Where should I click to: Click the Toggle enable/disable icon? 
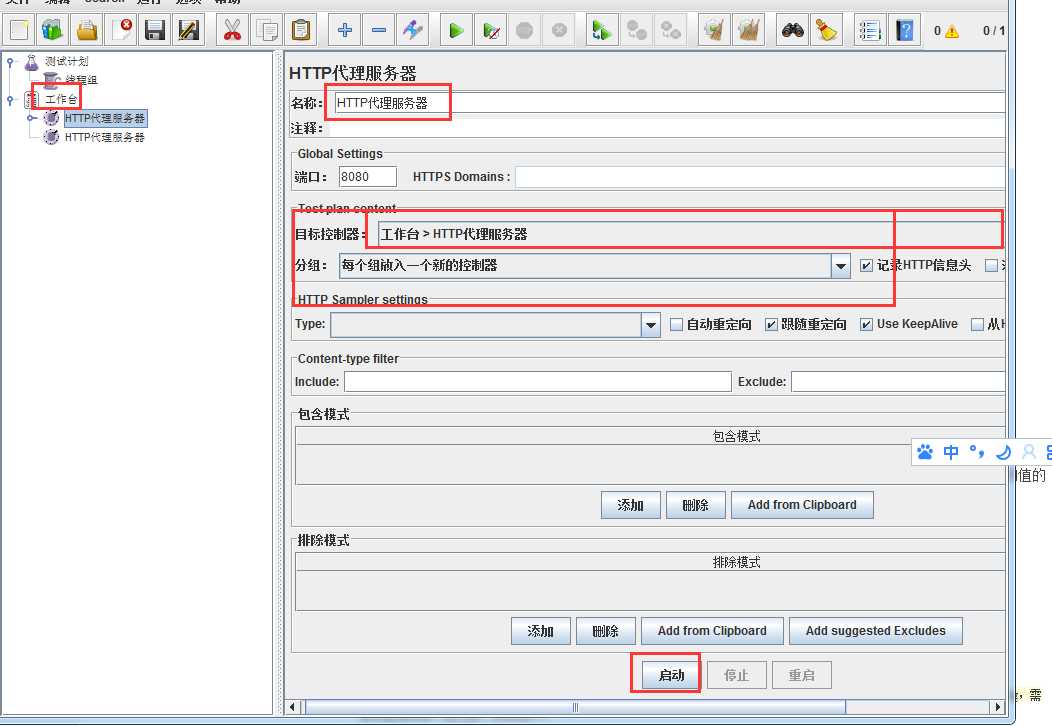coord(413,30)
